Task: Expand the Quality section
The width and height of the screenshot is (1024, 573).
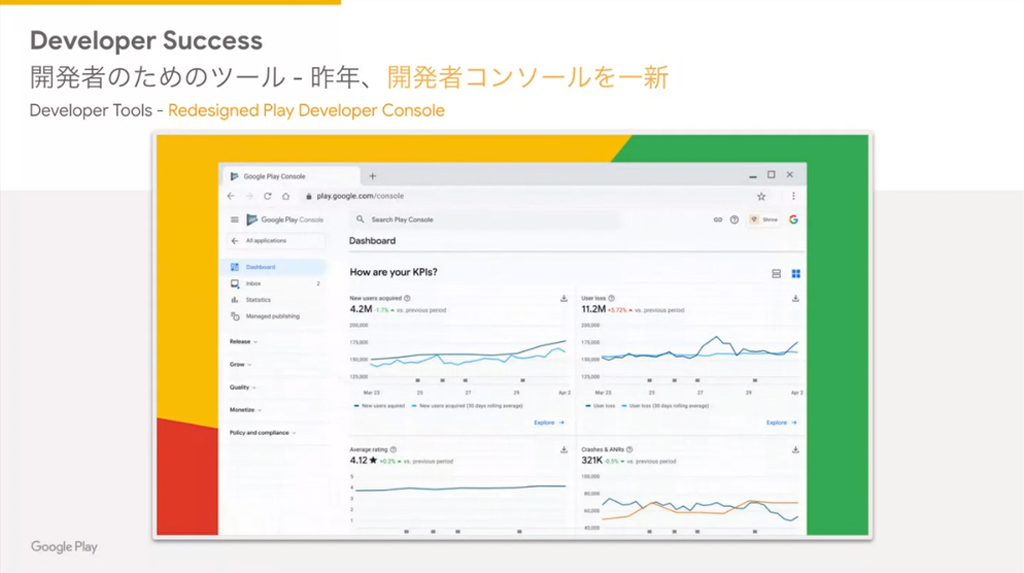Action: click(x=243, y=387)
